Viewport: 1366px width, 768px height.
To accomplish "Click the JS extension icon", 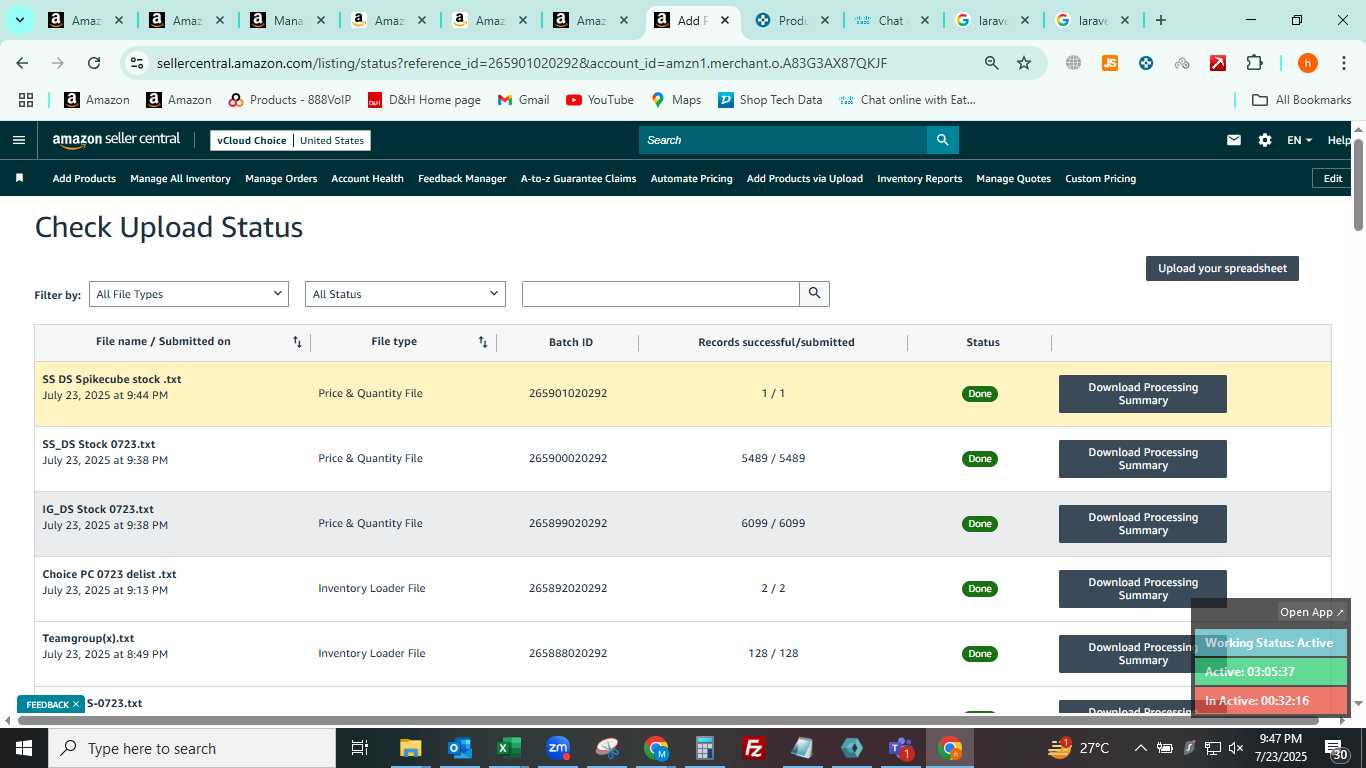I will point(1110,63).
